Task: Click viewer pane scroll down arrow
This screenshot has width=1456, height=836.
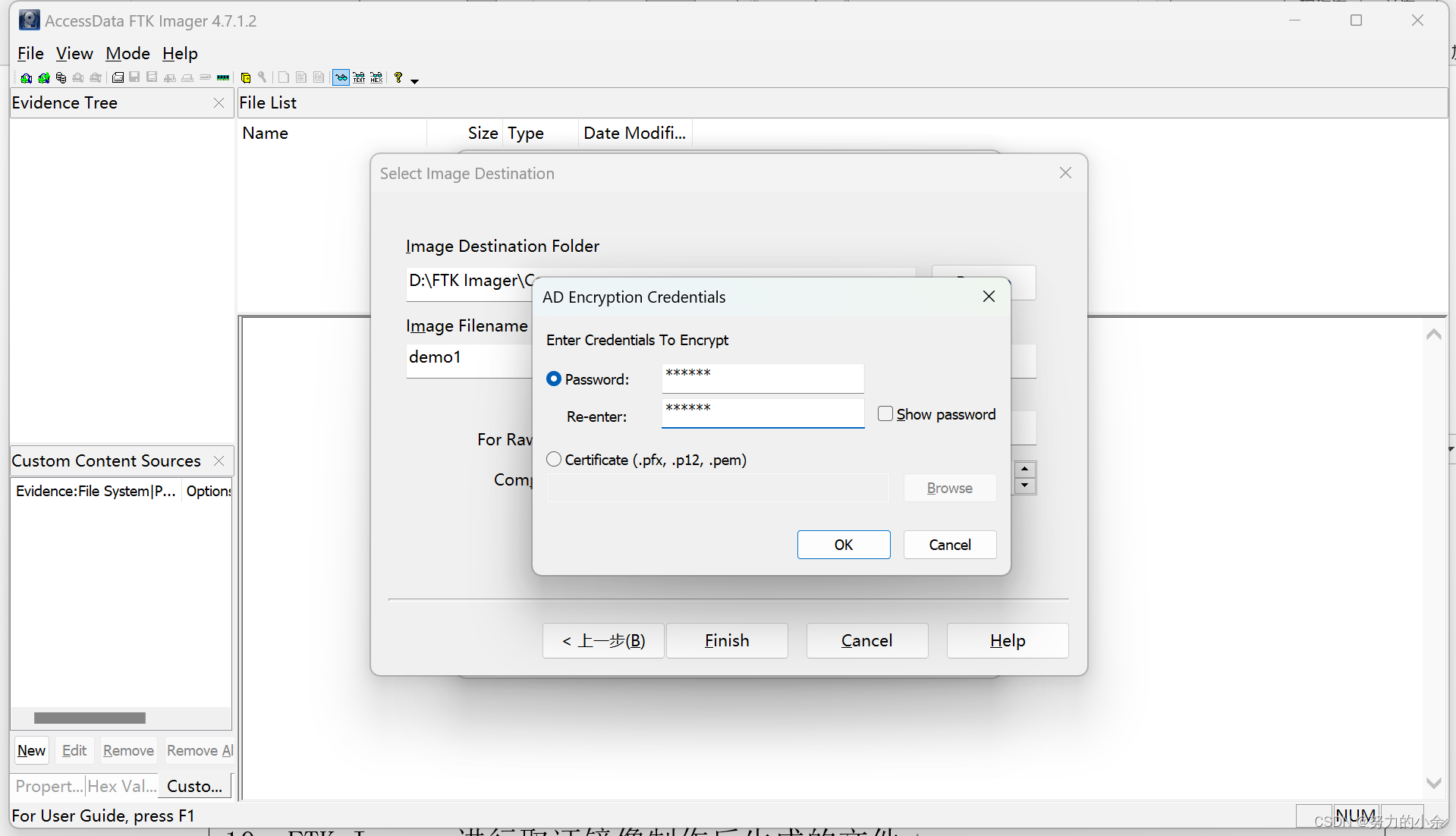Action: coord(1433,782)
